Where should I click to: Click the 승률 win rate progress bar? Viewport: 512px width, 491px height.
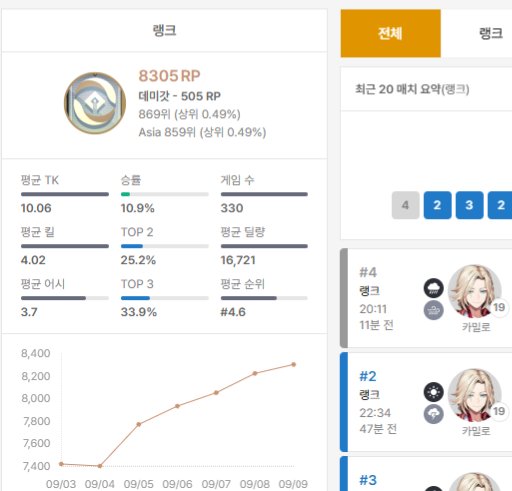pos(165,194)
